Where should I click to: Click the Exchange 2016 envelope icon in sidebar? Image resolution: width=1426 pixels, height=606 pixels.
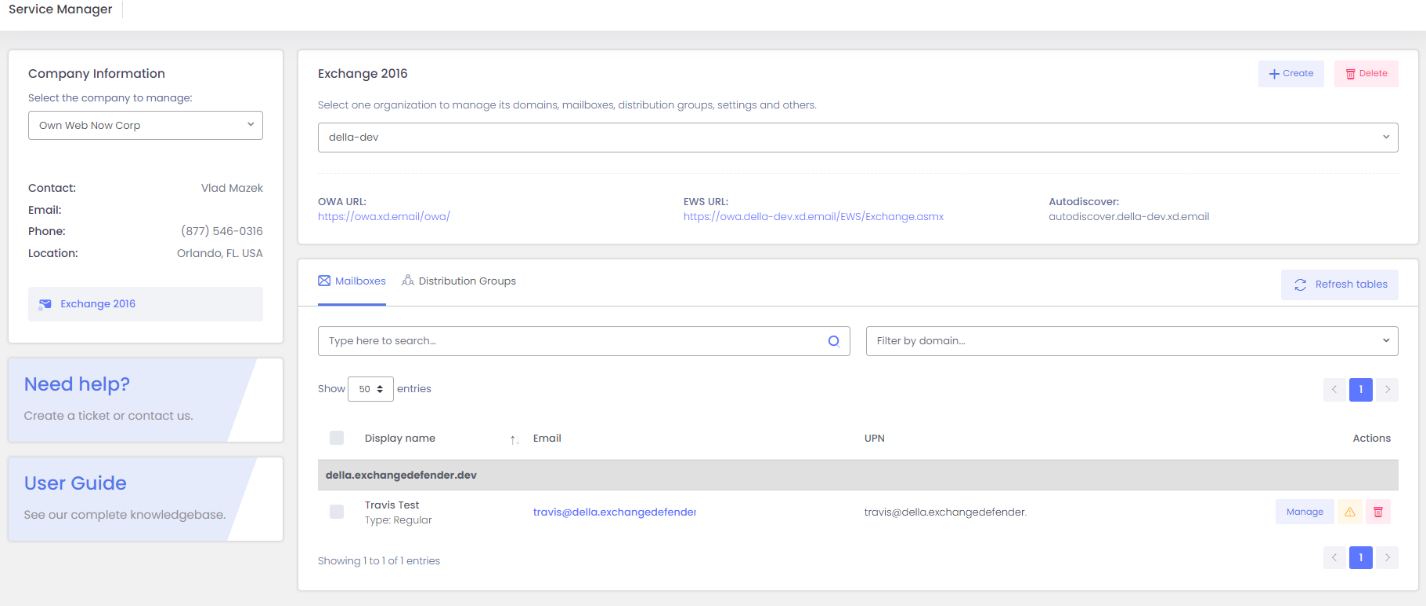tap(45, 304)
